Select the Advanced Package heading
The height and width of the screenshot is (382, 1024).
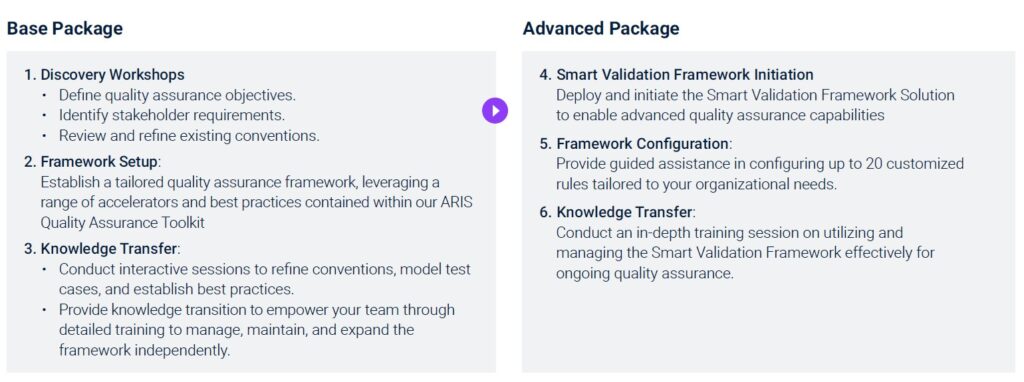pos(601,29)
